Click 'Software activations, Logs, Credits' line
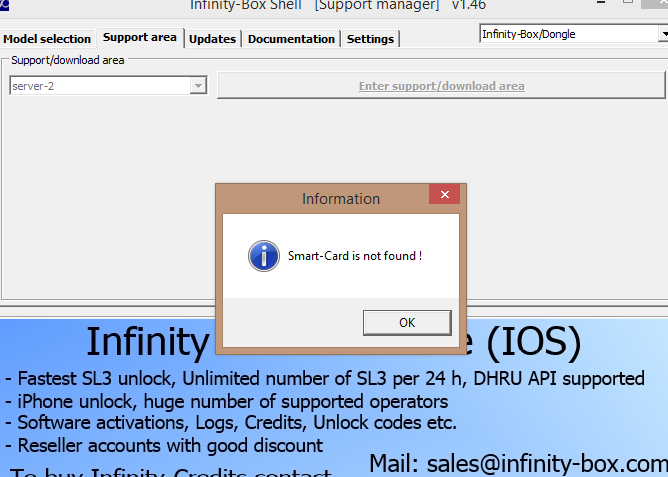This screenshot has width=668, height=477. tap(230, 422)
